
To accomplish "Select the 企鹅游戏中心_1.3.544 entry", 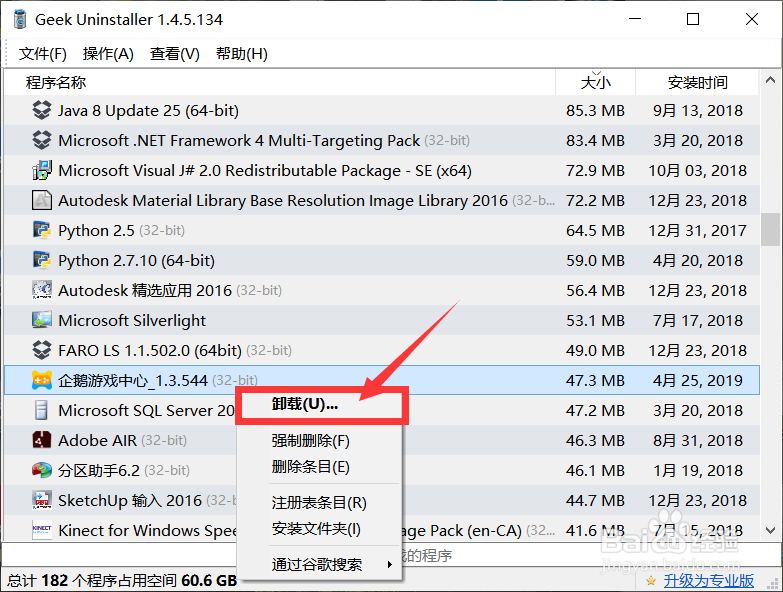I will pos(382,380).
